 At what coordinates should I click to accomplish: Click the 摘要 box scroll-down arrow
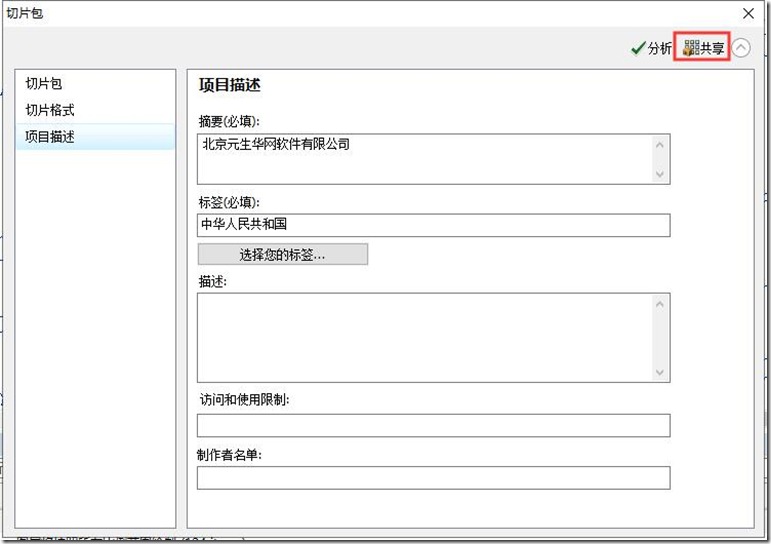[x=659, y=174]
